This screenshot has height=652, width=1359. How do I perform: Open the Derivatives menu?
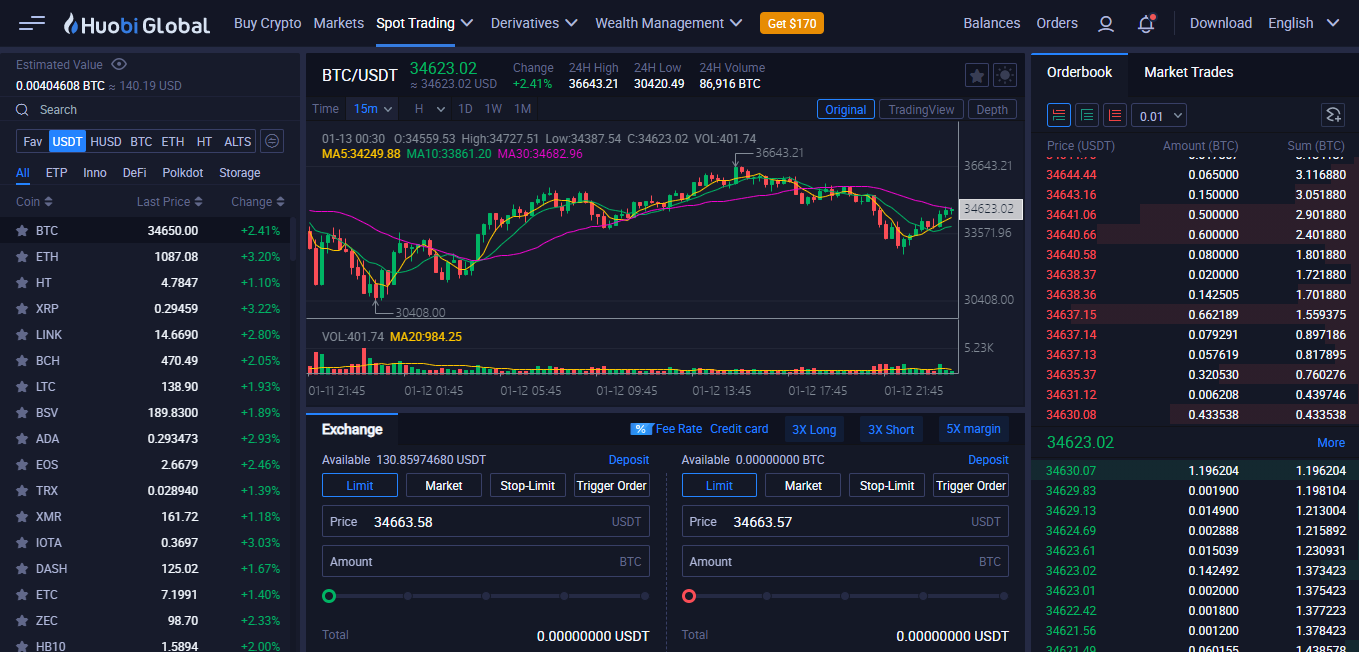coord(534,23)
